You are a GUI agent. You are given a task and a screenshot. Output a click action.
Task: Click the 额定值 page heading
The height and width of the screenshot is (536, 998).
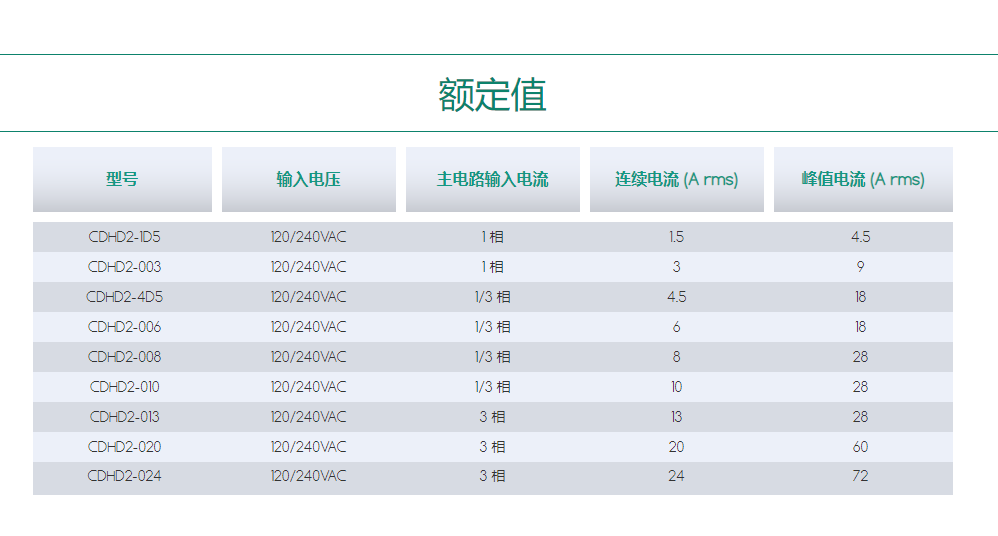(492, 95)
